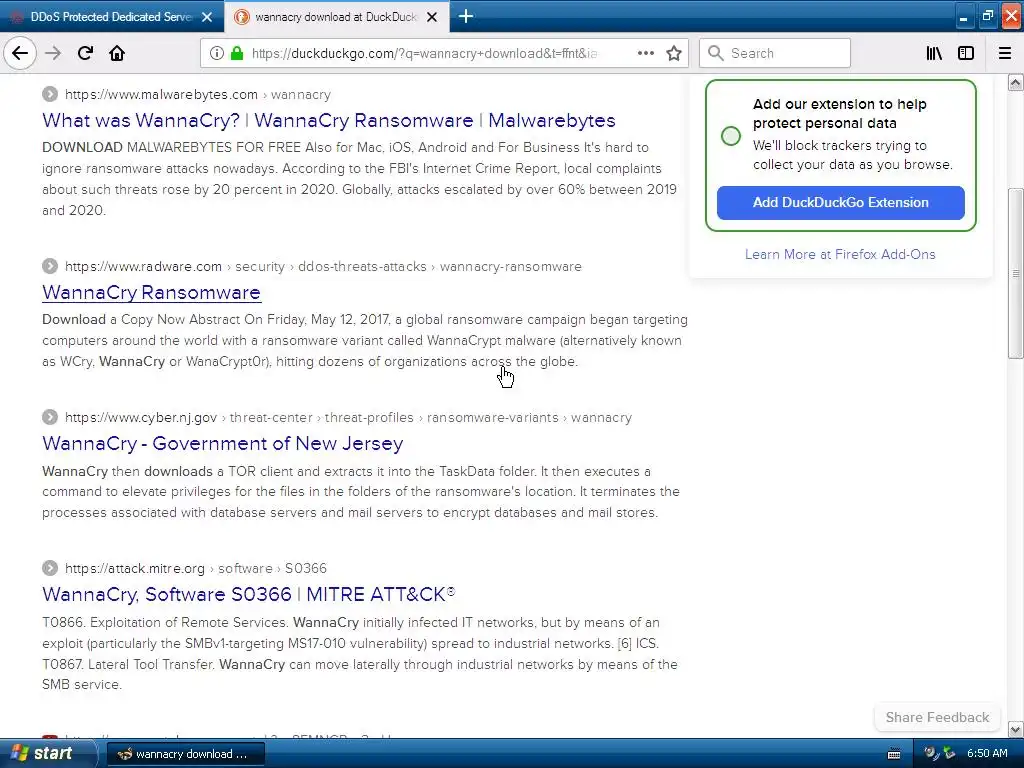Viewport: 1024px width, 768px height.
Task: Go back with the browser back arrow
Action: (20, 53)
